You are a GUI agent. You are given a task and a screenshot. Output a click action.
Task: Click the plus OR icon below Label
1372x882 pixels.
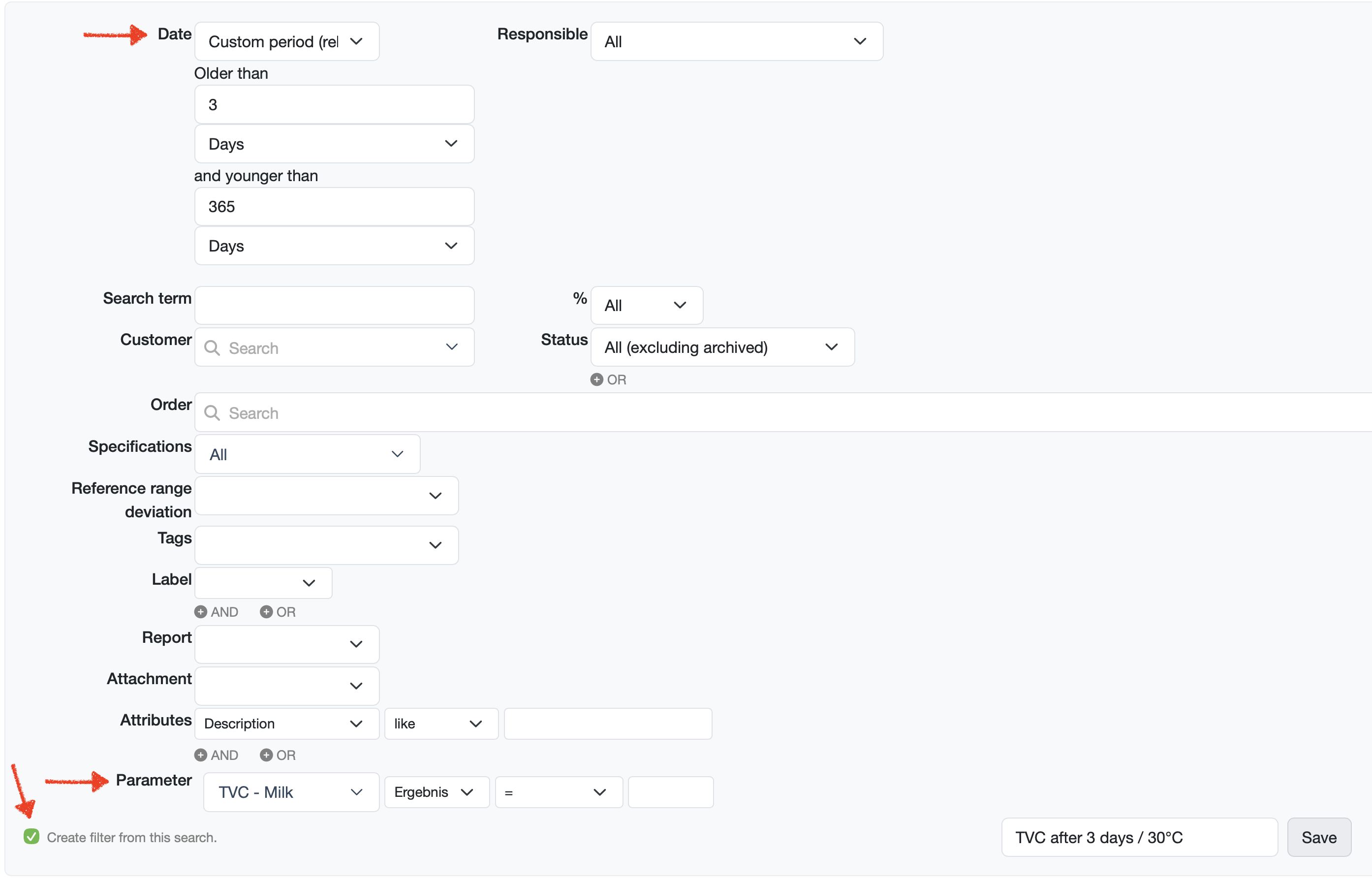(266, 612)
